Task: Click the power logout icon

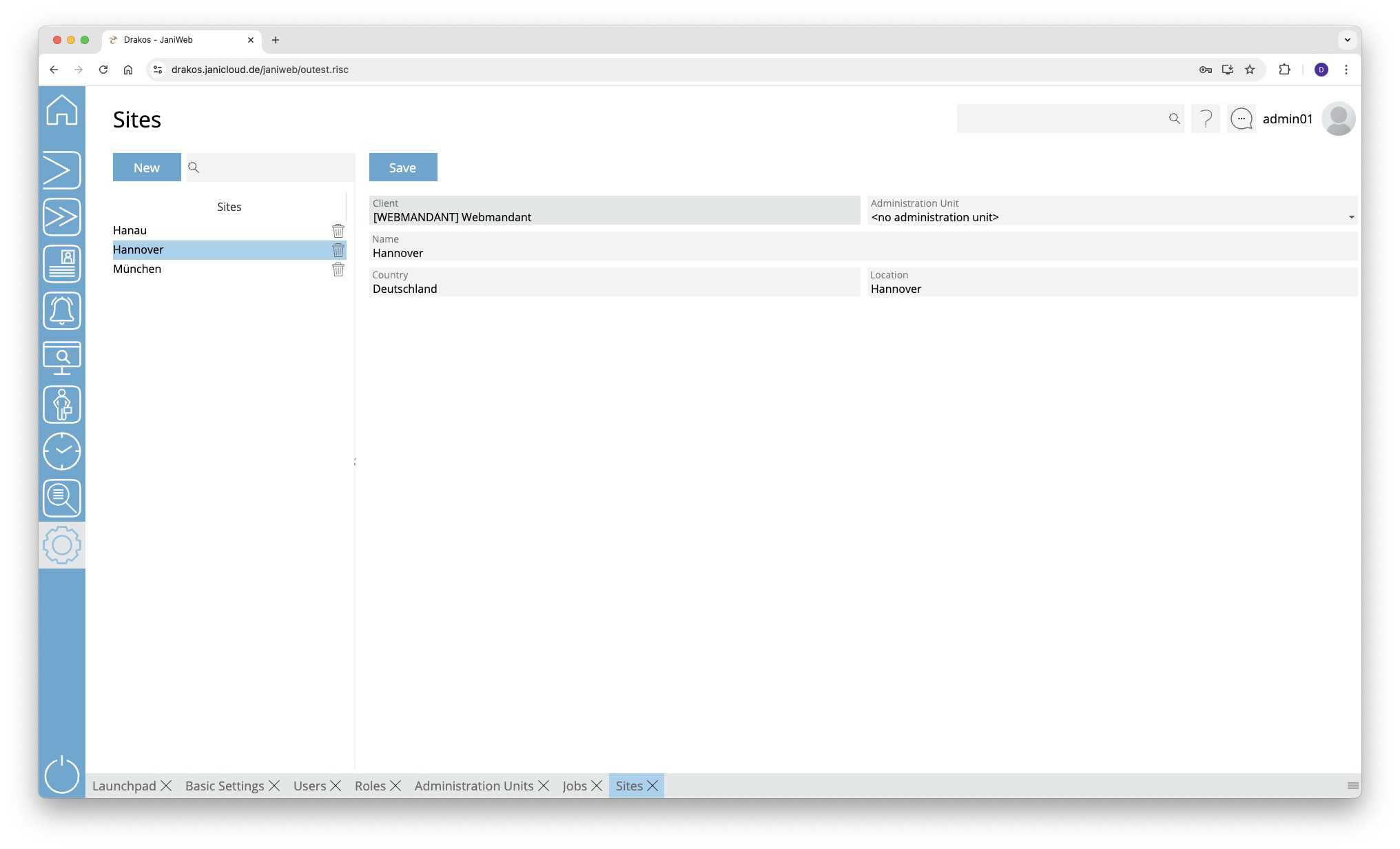Action: point(62,775)
